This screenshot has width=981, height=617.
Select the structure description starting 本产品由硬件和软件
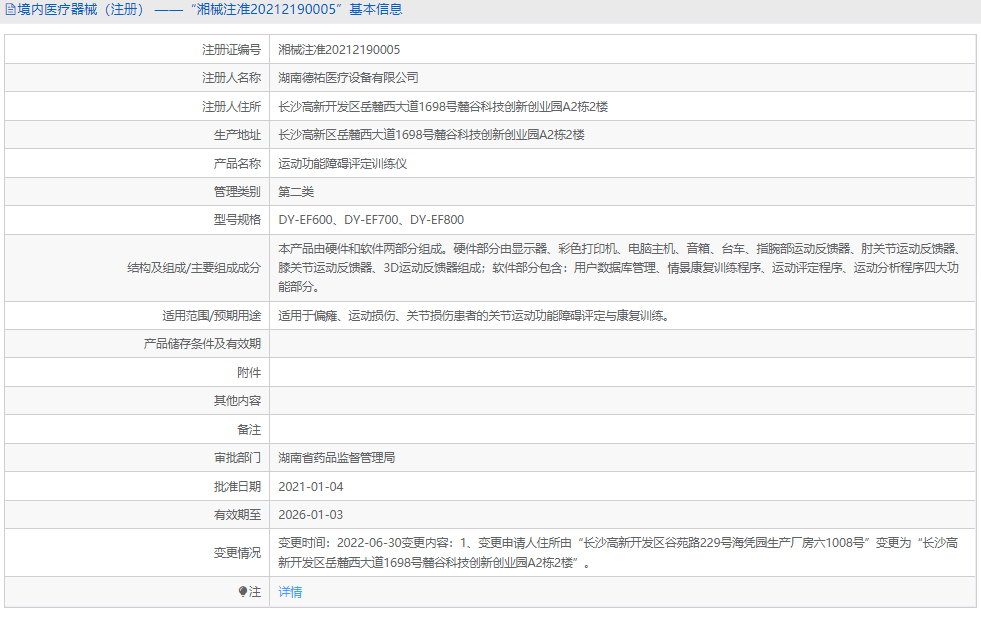click(x=619, y=268)
